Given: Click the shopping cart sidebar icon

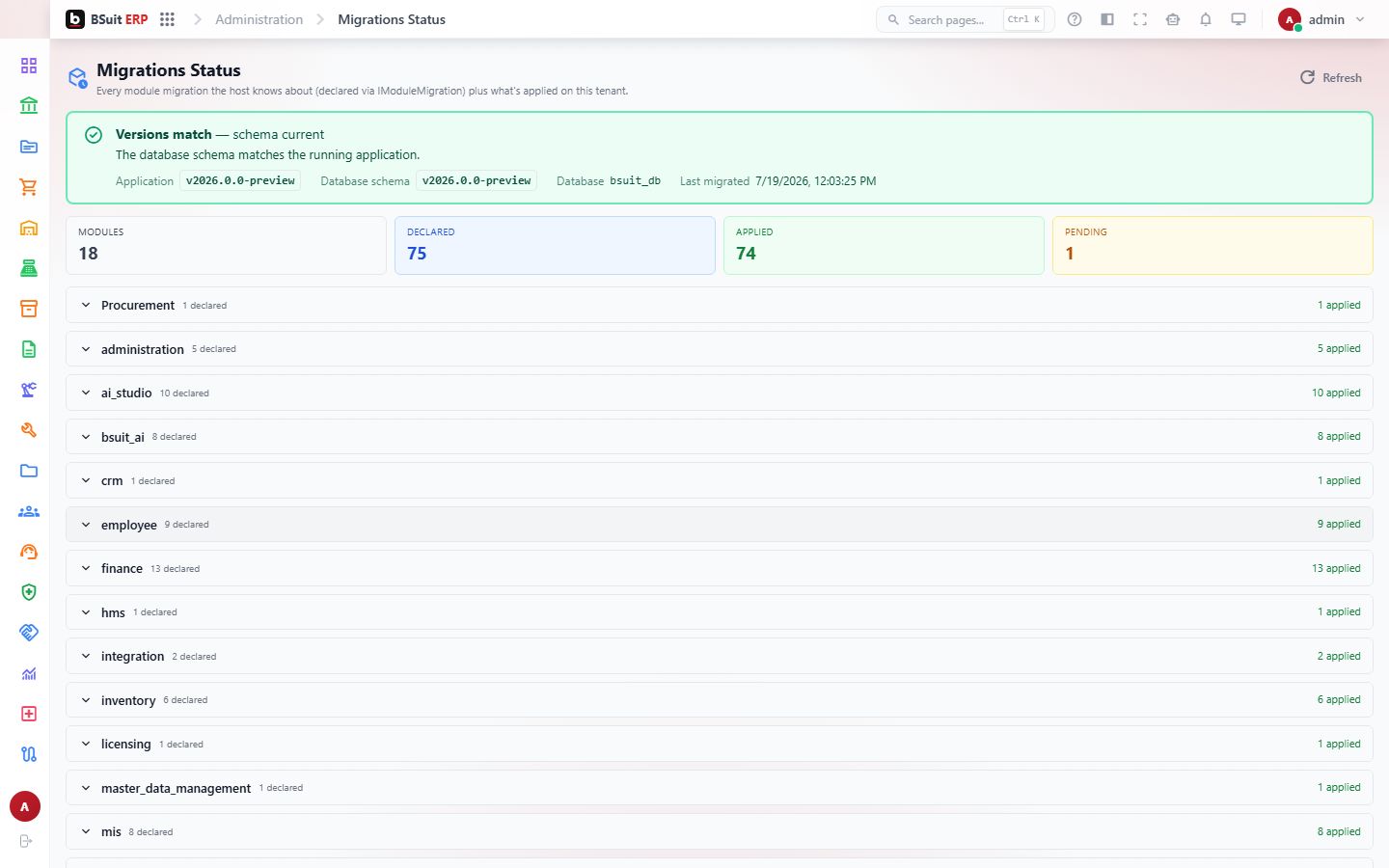Looking at the screenshot, I should pos(29,187).
